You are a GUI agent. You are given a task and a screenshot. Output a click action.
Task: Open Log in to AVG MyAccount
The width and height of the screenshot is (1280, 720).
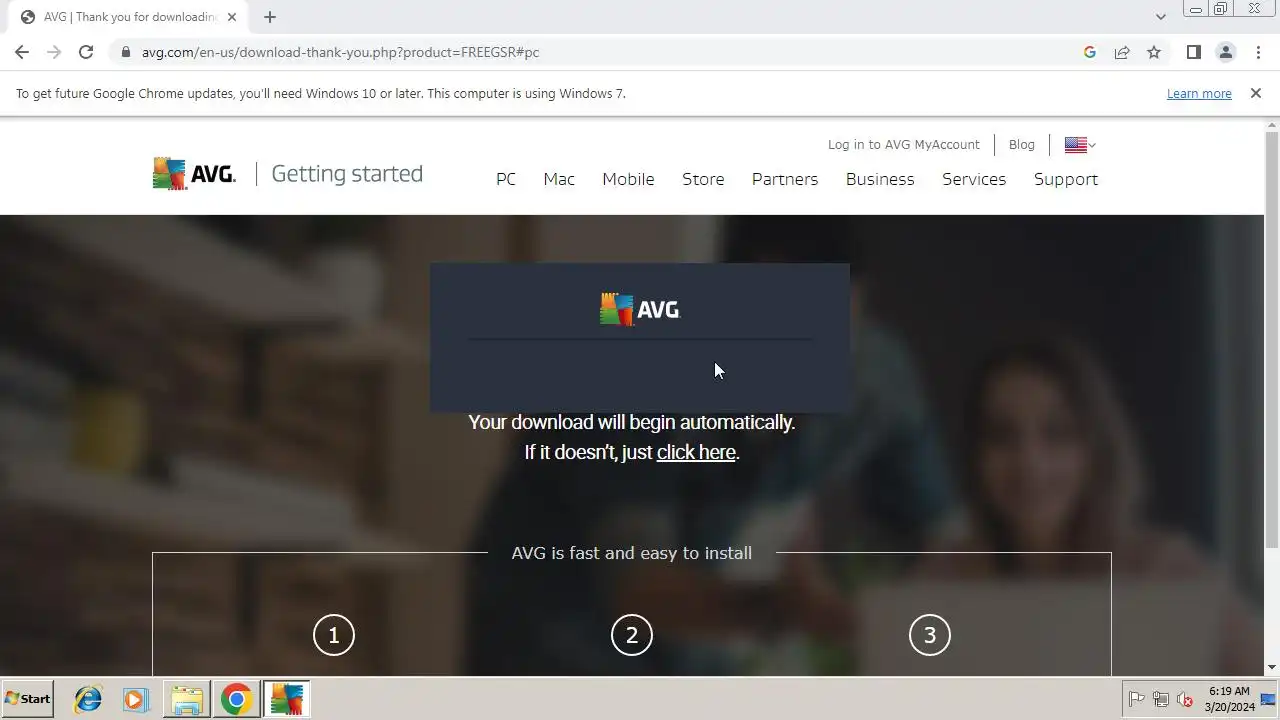click(903, 145)
